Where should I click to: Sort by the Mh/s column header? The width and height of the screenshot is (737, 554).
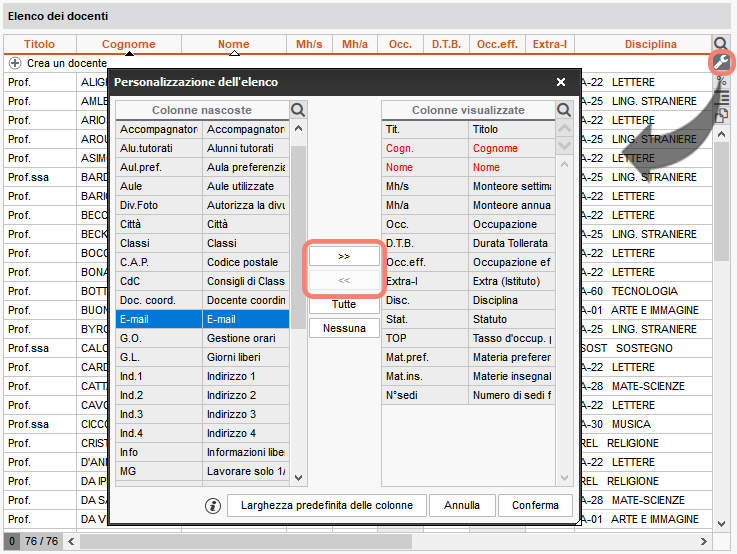(x=309, y=44)
